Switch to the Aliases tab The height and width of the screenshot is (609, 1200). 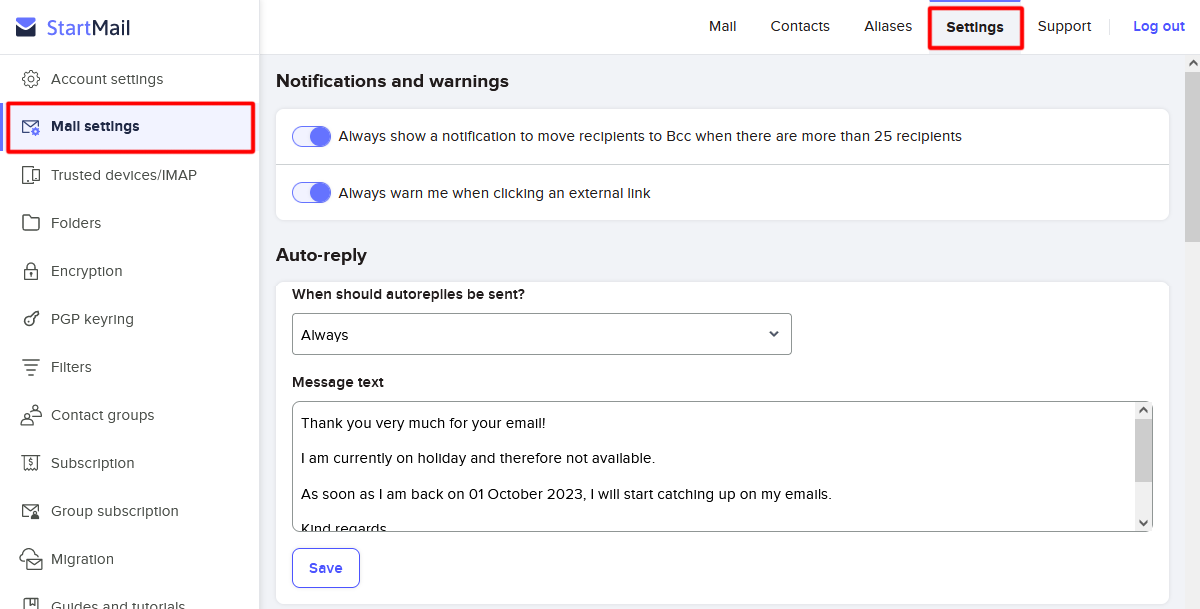coord(888,27)
